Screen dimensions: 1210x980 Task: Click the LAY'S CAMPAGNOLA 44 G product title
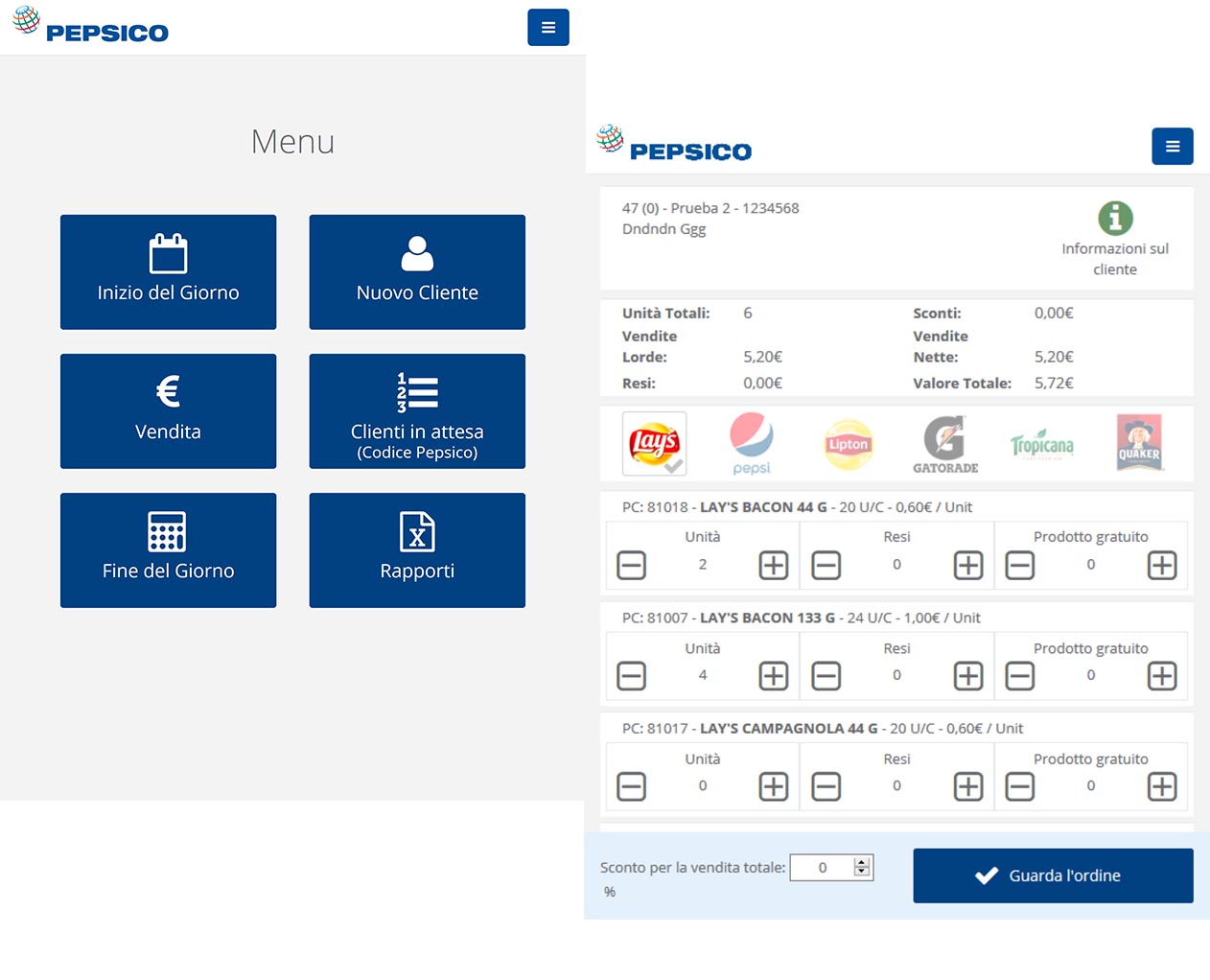coord(788,728)
